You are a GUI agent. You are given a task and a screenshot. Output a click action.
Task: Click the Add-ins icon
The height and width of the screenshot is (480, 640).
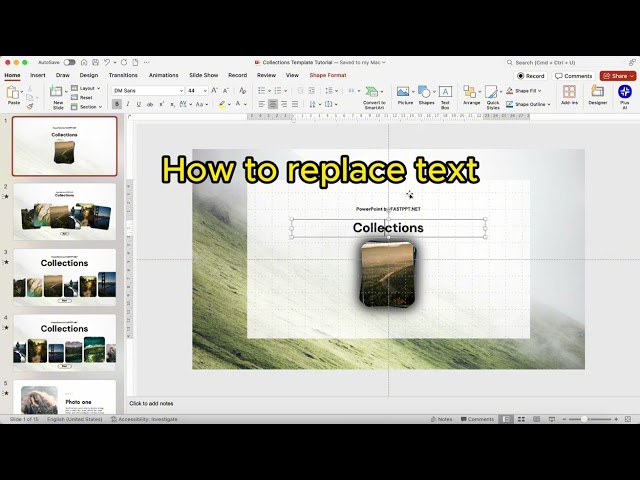[x=569, y=92]
